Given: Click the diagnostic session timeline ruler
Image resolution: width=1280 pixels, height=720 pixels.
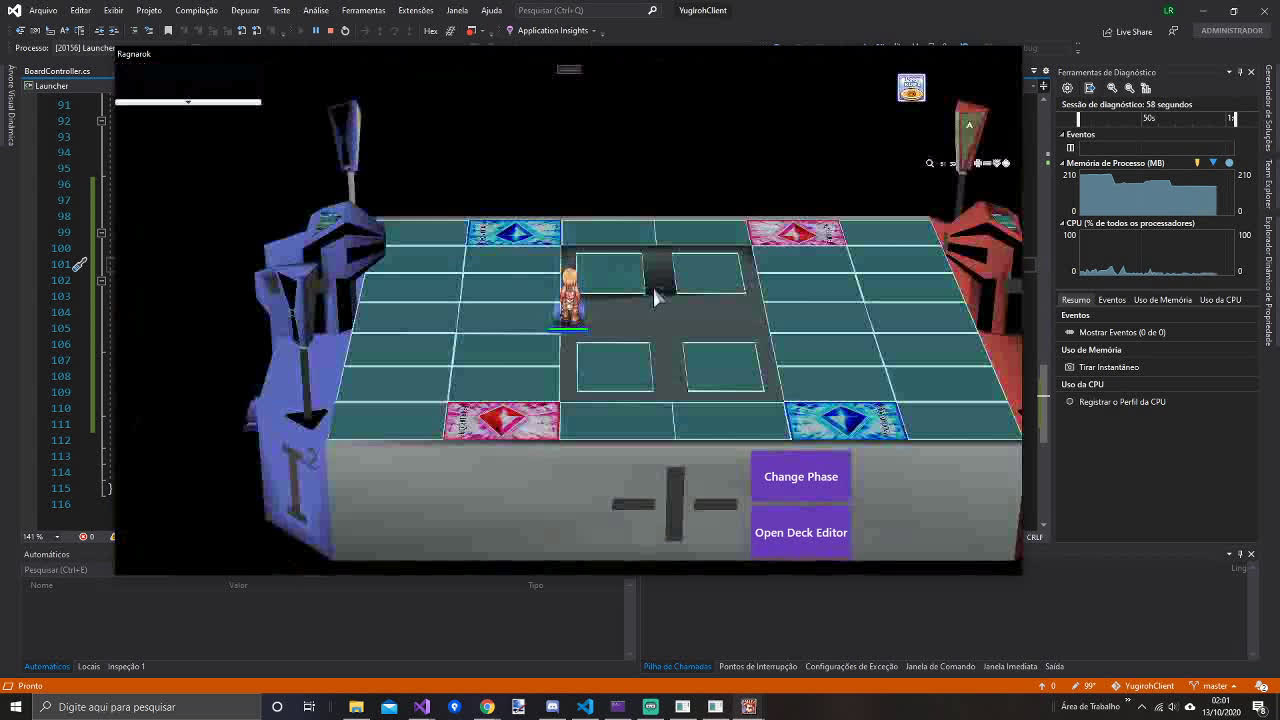Looking at the screenshot, I should click(x=1150, y=118).
